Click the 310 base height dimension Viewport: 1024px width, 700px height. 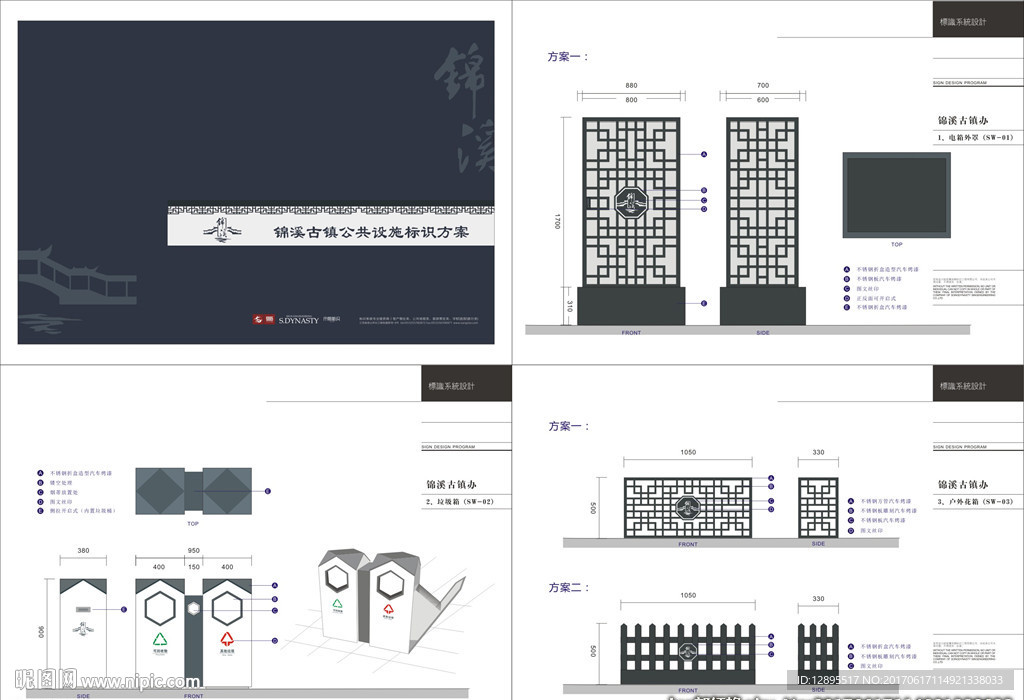(x=569, y=306)
